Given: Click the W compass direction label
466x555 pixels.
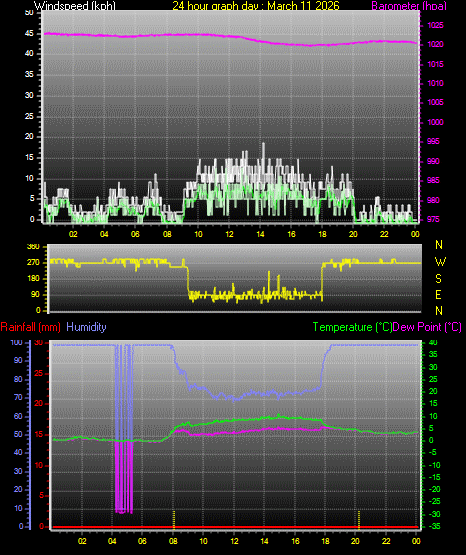Looking at the screenshot, I should pos(440,262).
